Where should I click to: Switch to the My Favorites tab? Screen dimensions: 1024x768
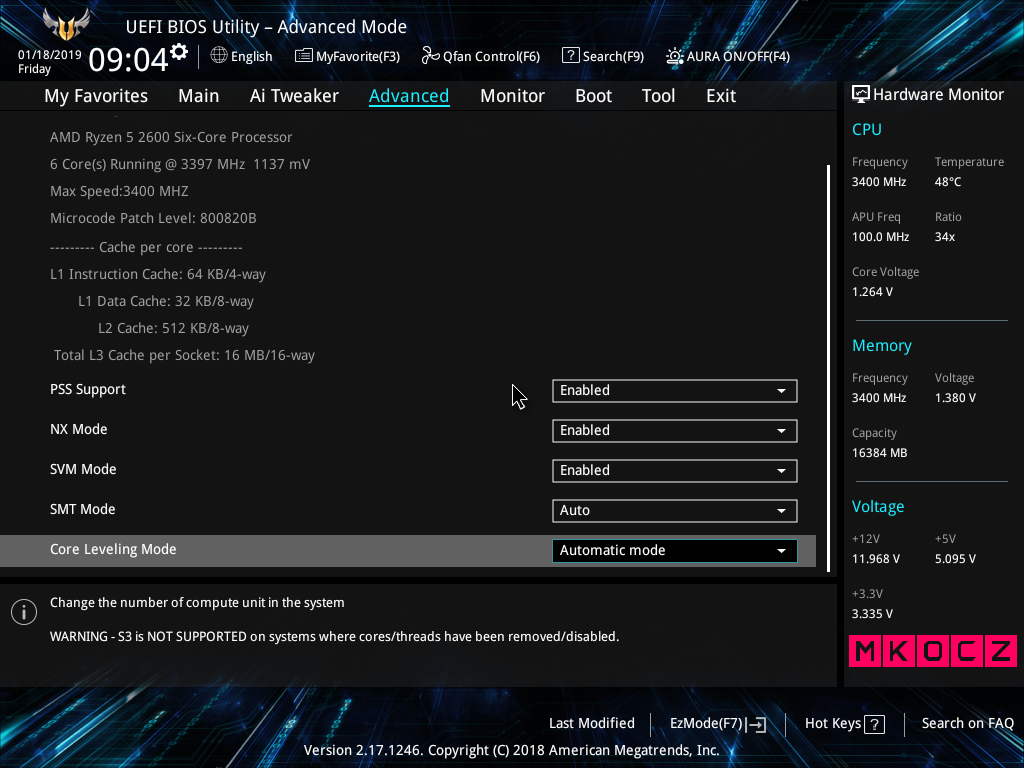tap(96, 96)
